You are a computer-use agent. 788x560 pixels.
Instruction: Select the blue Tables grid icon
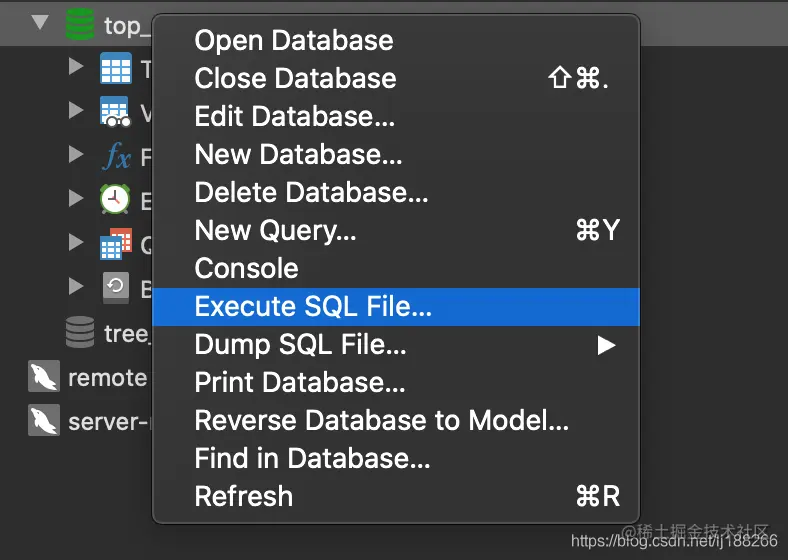[116, 68]
